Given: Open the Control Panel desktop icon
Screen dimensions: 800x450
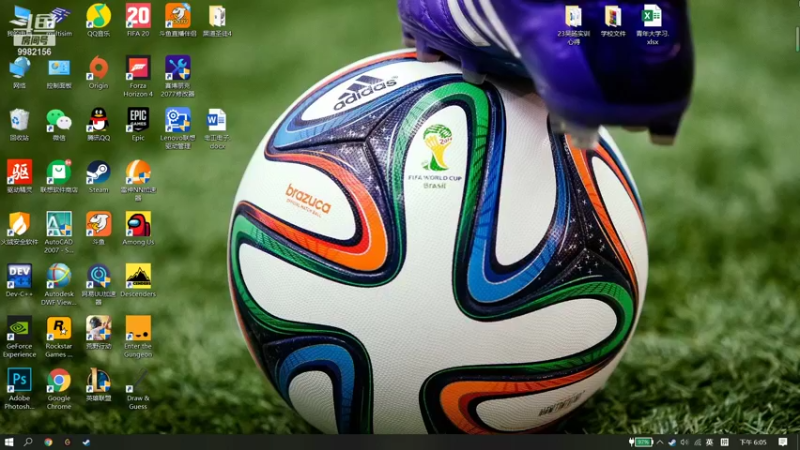Looking at the screenshot, I should tap(59, 72).
